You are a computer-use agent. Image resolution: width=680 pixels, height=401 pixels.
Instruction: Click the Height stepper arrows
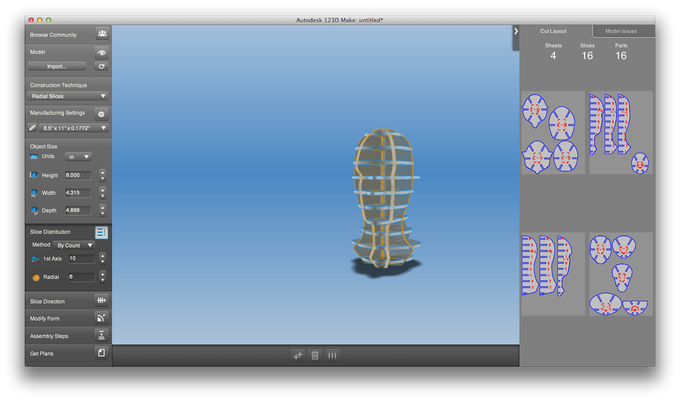102,175
